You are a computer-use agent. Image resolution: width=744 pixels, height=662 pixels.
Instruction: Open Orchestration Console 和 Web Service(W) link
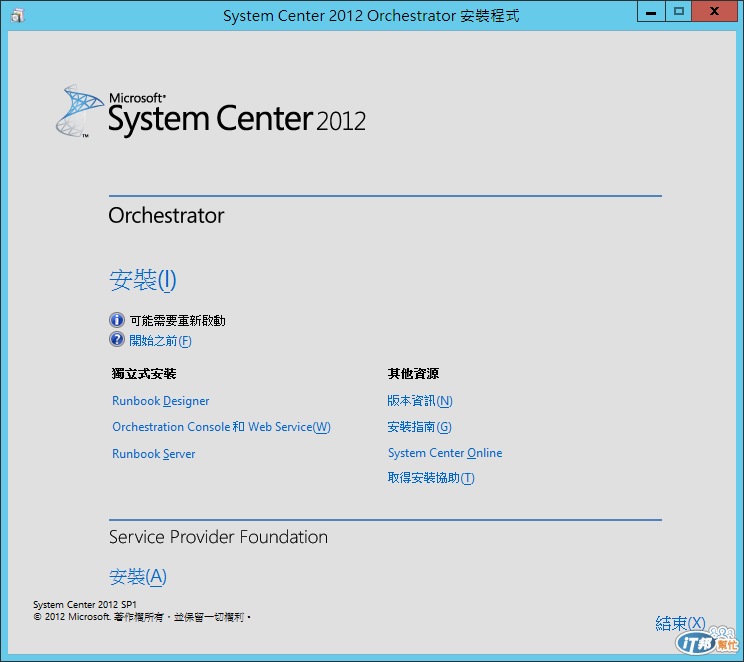tap(221, 427)
